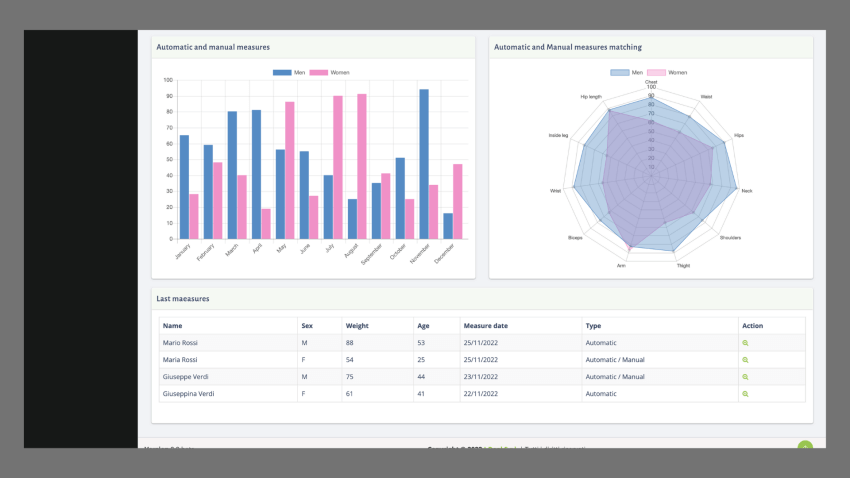This screenshot has height=478, width=850.
Task: Click 'Automatic and manual measures' panel title
Action: coord(213,47)
